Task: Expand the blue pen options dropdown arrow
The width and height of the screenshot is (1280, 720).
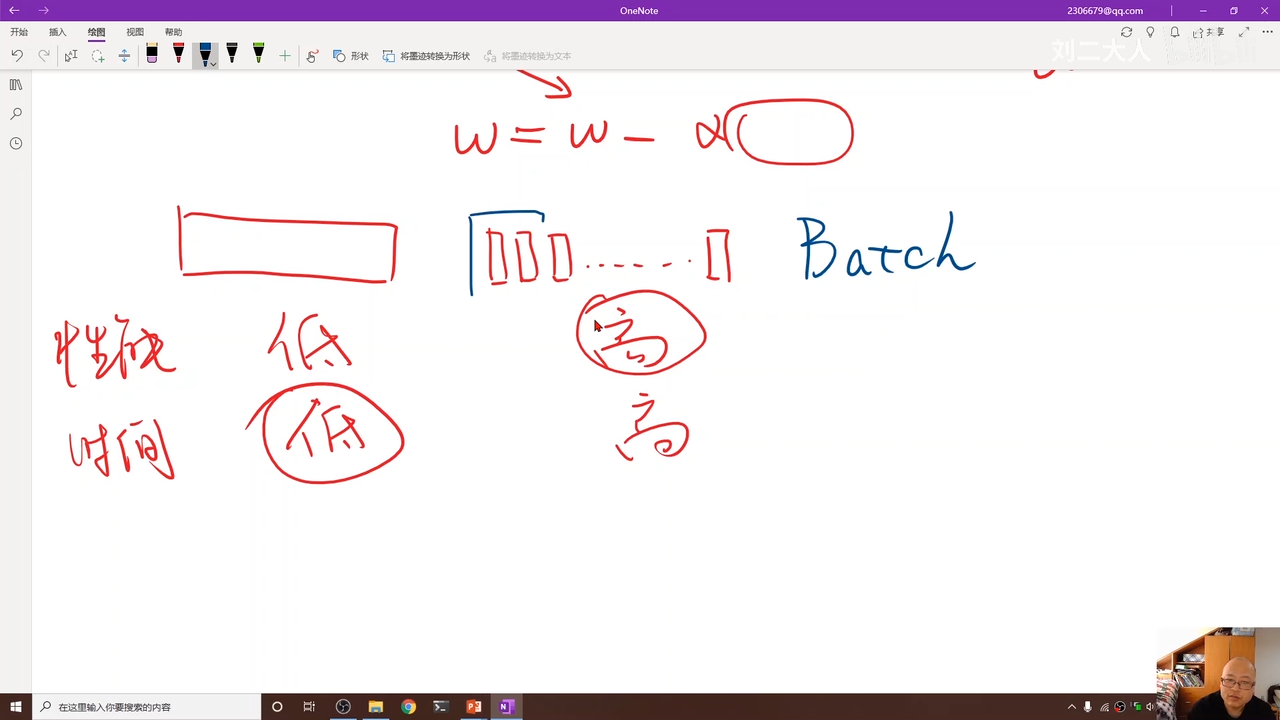Action: pyautogui.click(x=213, y=64)
